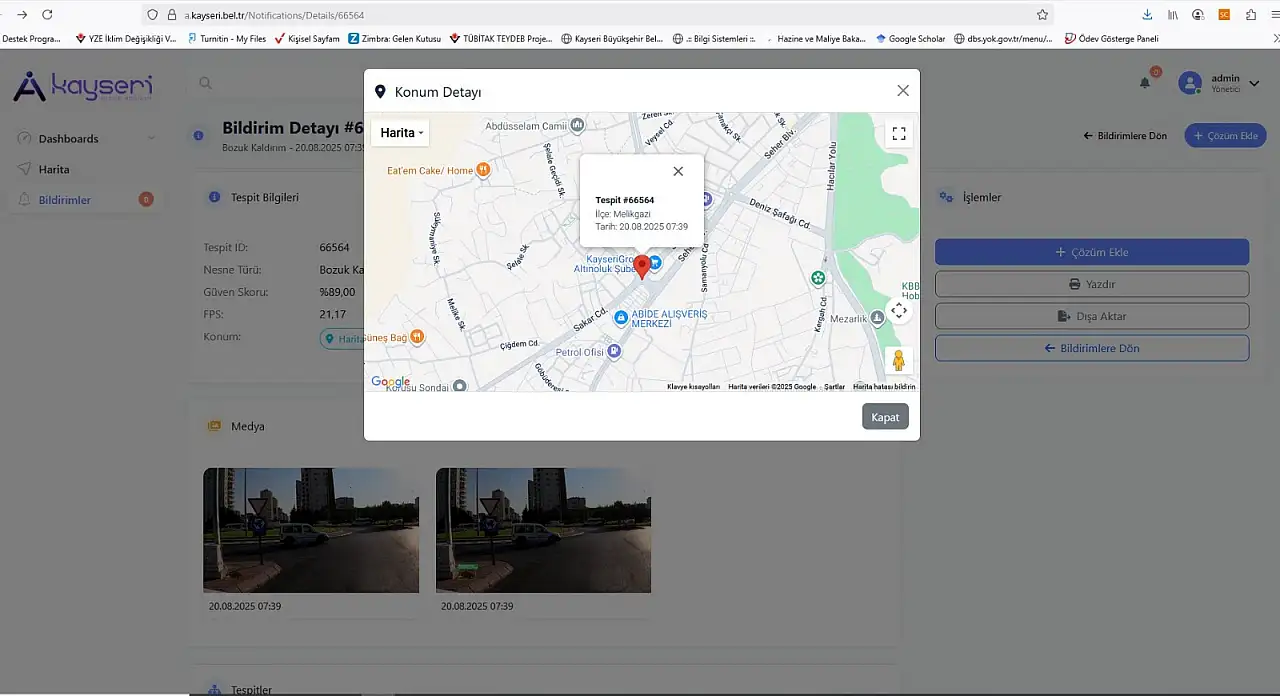The image size is (1280, 696).
Task: Click the Yazdır button
Action: point(1092,284)
